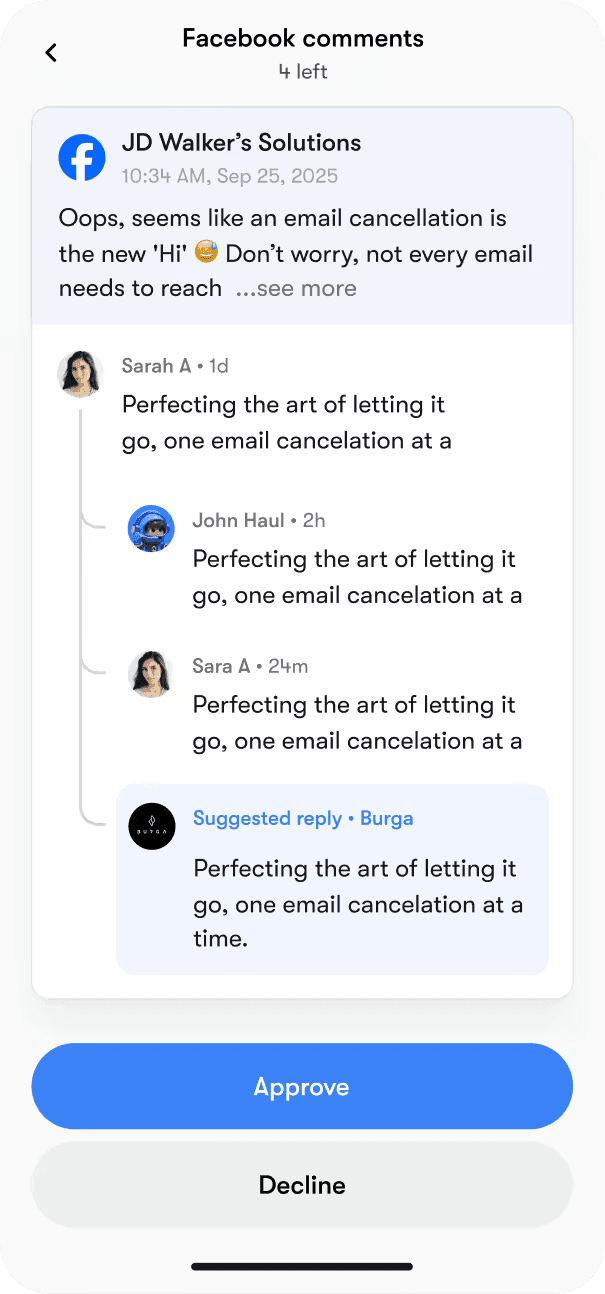Viewport: 605px width, 1294px height.
Task: Click John Haul's comment text
Action: coord(358,577)
